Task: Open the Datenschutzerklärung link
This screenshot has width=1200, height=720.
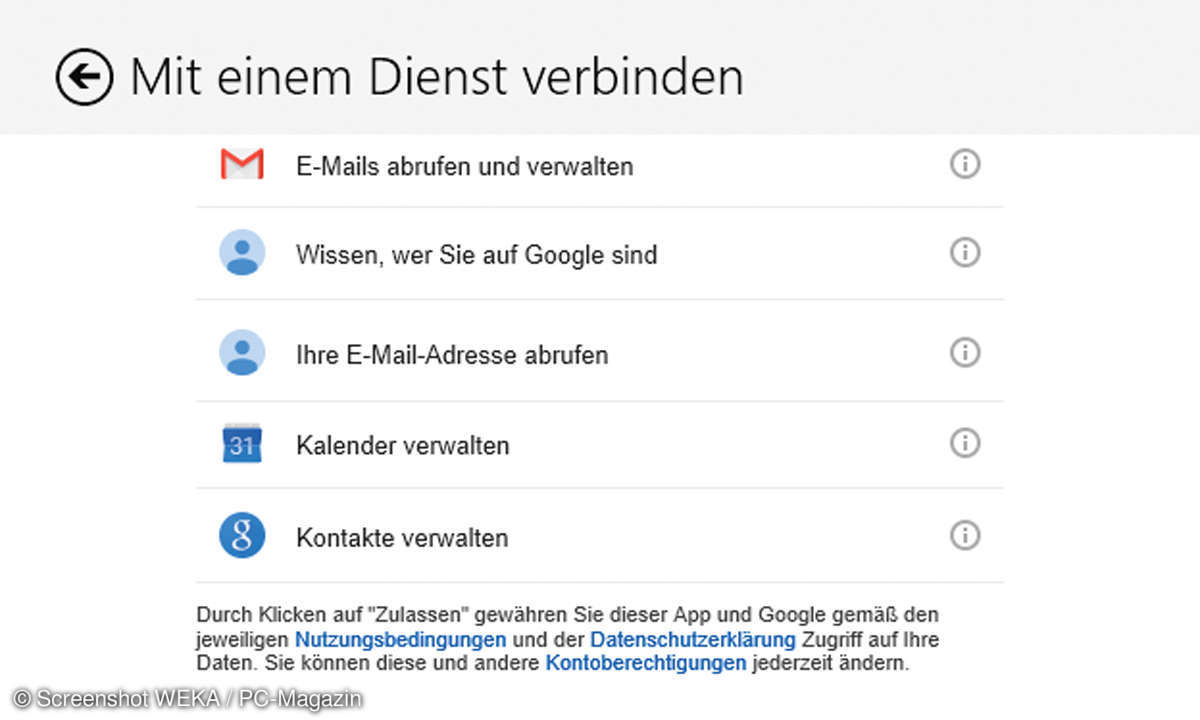Action: click(693, 639)
